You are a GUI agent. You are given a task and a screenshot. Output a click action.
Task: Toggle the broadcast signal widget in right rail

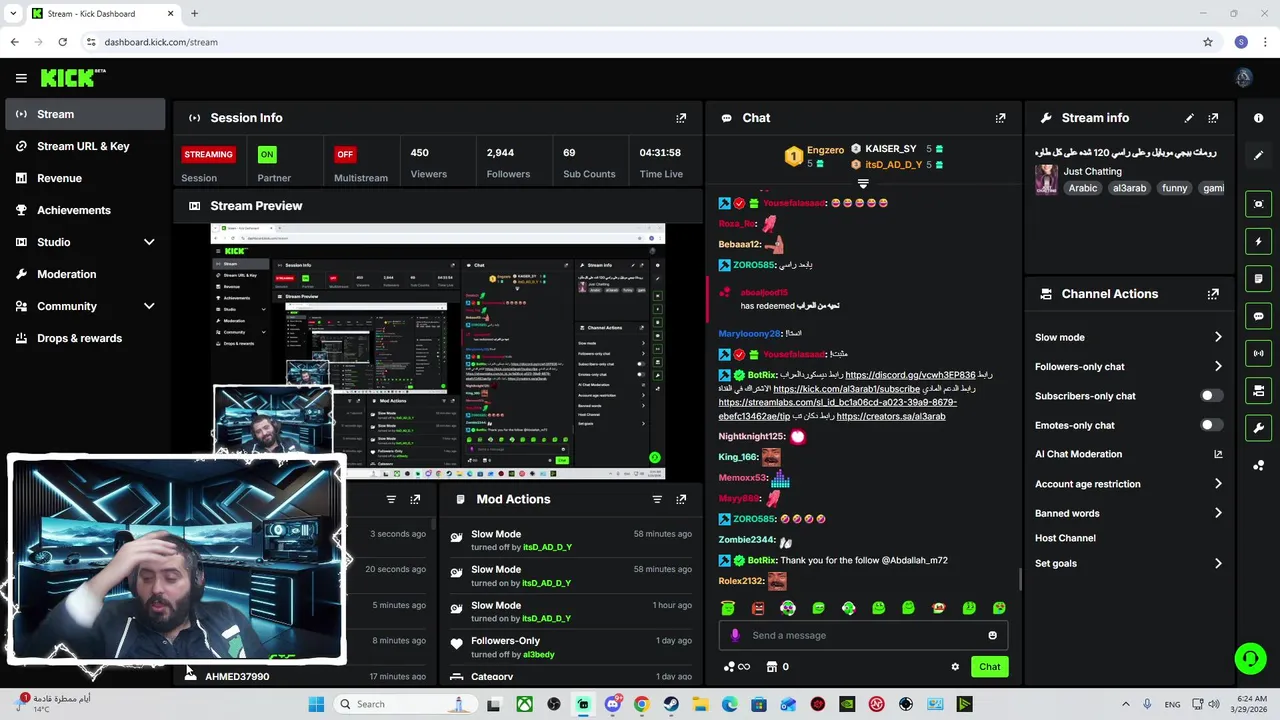(x=1258, y=353)
